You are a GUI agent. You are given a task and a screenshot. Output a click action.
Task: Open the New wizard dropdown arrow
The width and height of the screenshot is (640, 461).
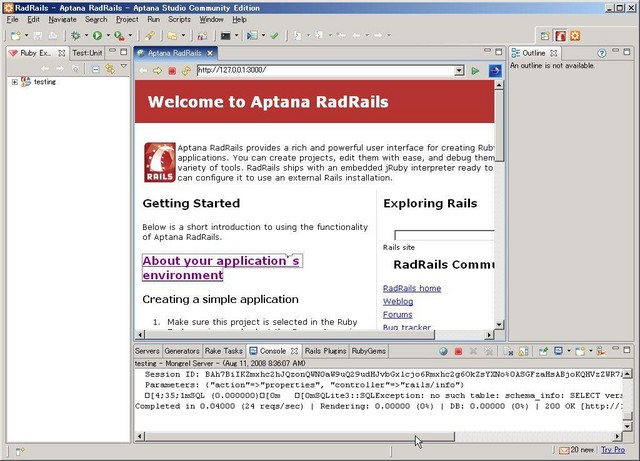pyautogui.click(x=27, y=36)
